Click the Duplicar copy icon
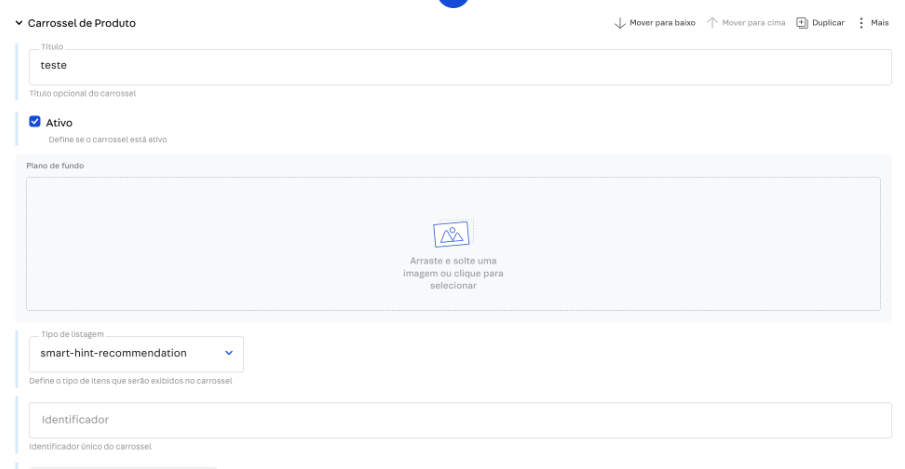Screen dimensions: 905x469 tap(802, 23)
